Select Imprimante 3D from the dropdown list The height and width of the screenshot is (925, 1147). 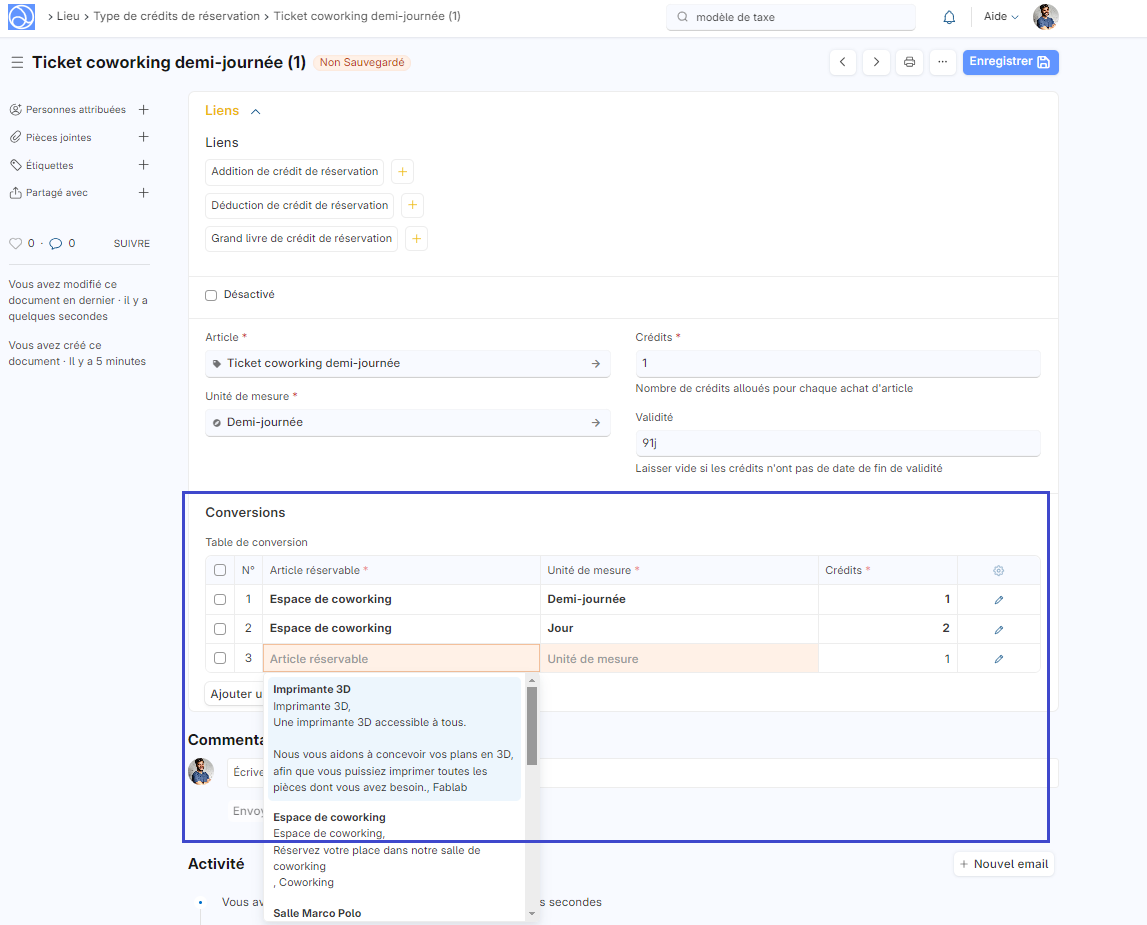coord(394,738)
